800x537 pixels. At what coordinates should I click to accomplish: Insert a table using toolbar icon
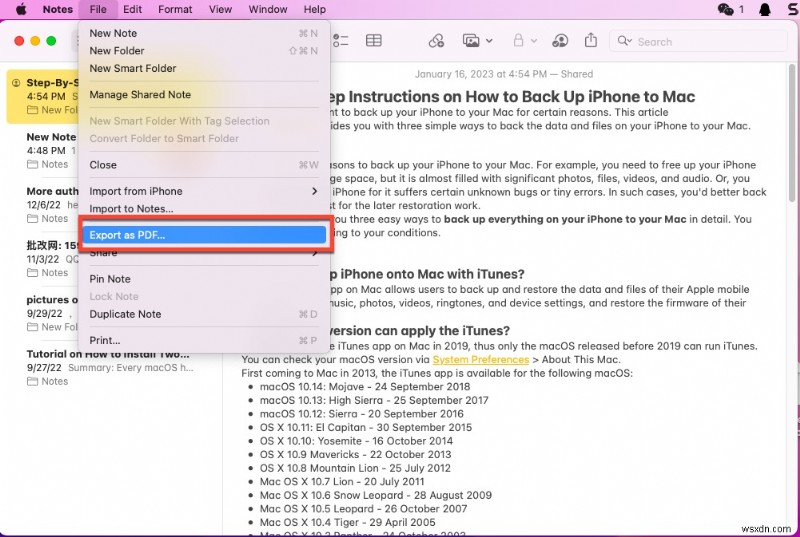pos(373,40)
